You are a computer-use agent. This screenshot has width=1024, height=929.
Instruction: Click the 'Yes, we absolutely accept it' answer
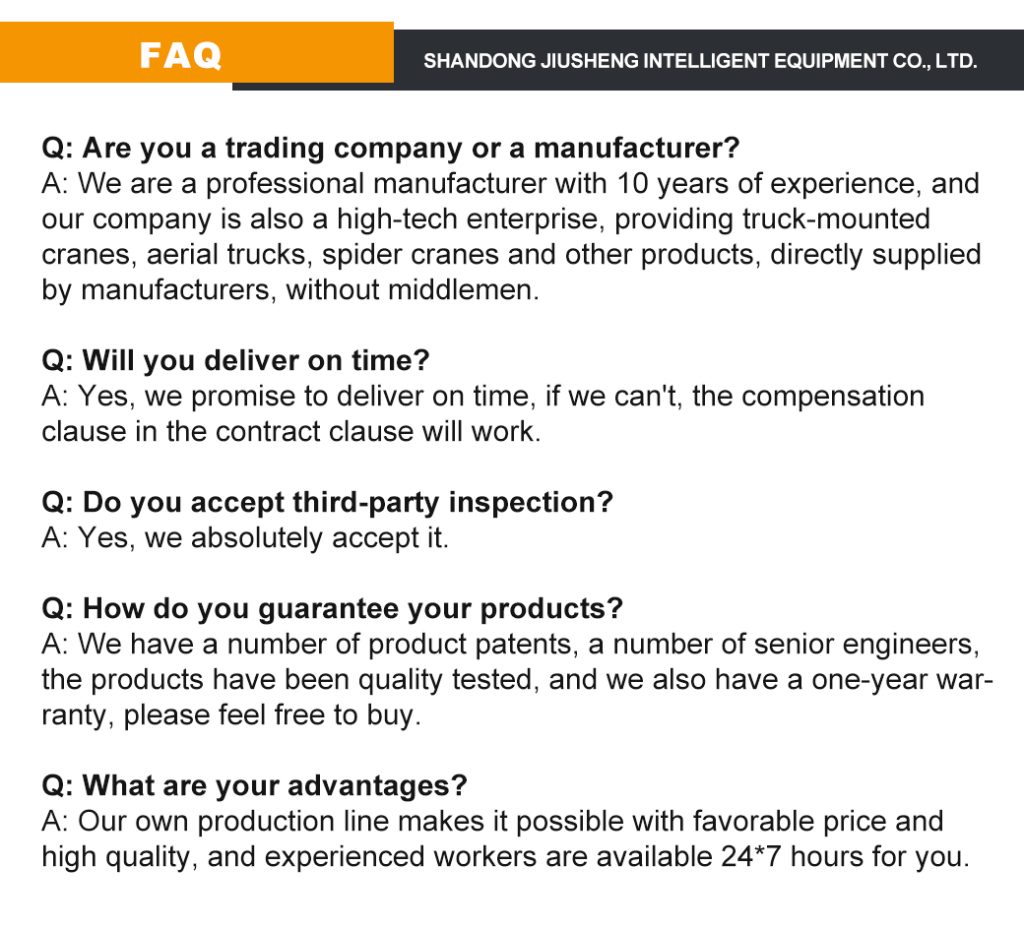coord(245,538)
